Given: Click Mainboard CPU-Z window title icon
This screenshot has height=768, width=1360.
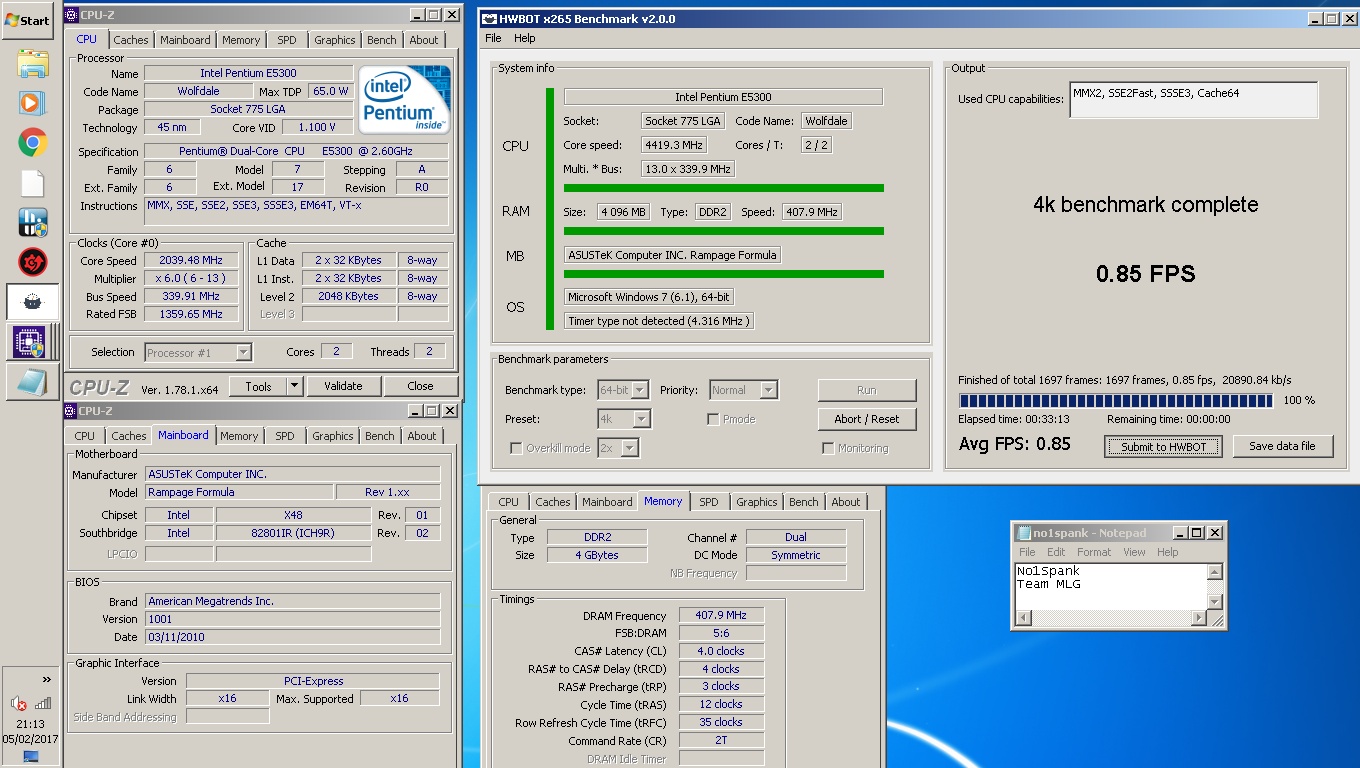Looking at the screenshot, I should click(71, 411).
